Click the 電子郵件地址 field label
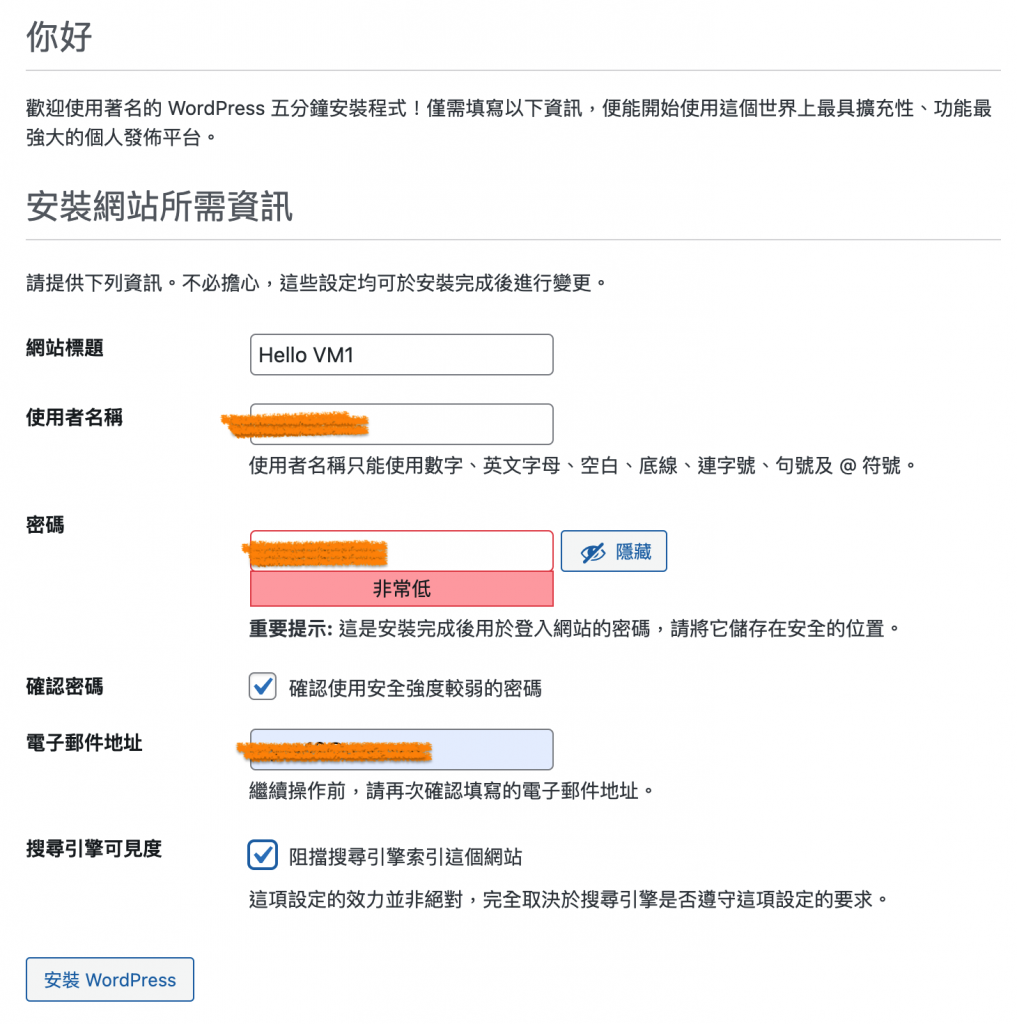The height and width of the screenshot is (1024, 1017). click(84, 743)
